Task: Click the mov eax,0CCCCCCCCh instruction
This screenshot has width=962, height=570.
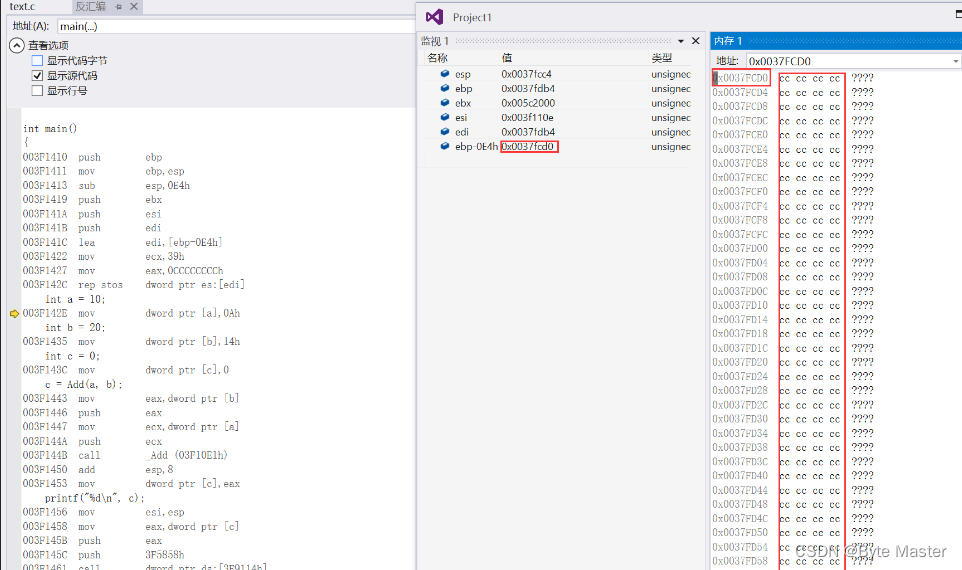Action: [123, 271]
